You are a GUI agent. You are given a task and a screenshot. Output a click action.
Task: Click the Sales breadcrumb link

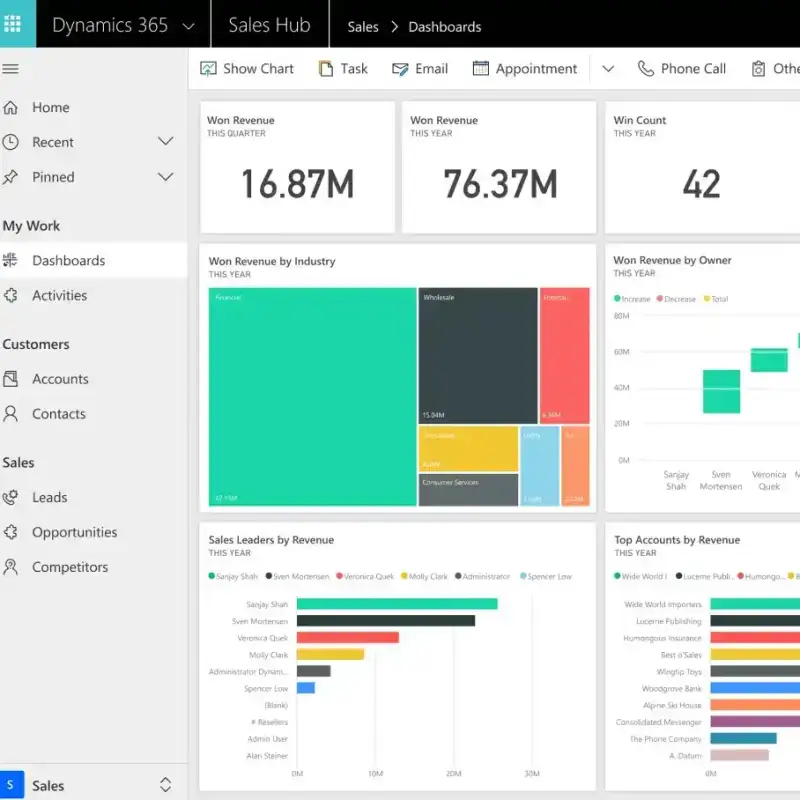(363, 27)
